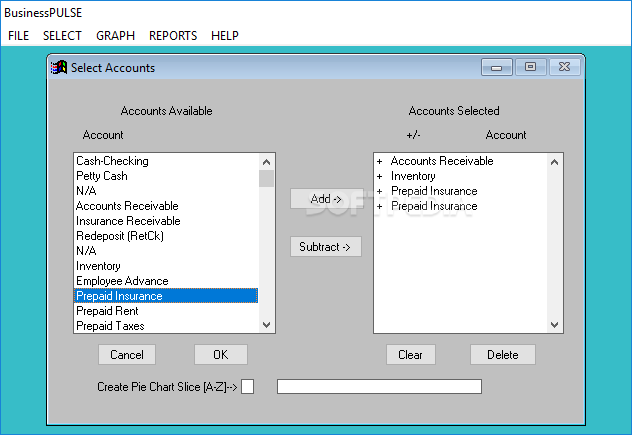632x435 pixels.
Task: Click the wide pie slice name field
Action: 379,386
